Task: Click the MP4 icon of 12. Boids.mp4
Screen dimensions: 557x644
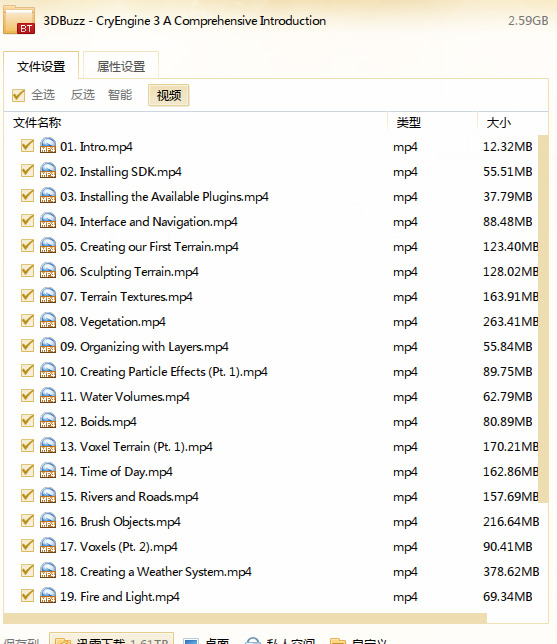Action: pyautogui.click(x=48, y=421)
